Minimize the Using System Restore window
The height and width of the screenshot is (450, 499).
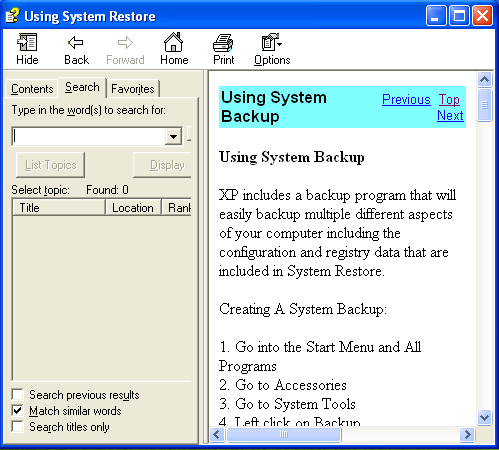pos(436,16)
